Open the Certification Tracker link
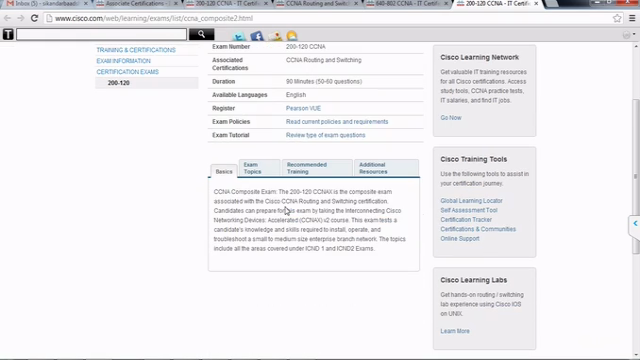Screen dimensions: 640x360 tap(466, 220)
